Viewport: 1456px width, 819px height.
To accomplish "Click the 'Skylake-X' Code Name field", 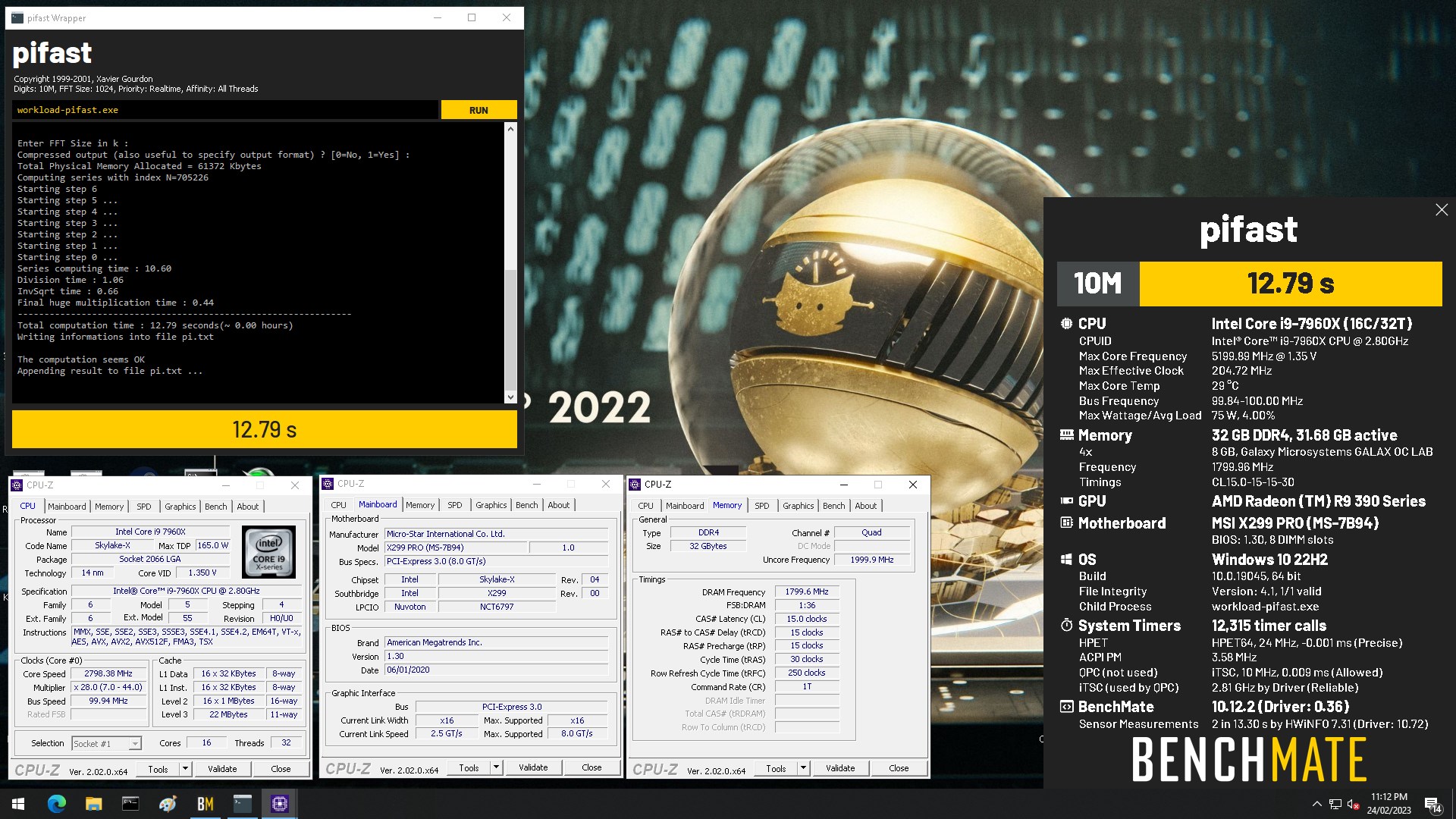I will click(112, 546).
